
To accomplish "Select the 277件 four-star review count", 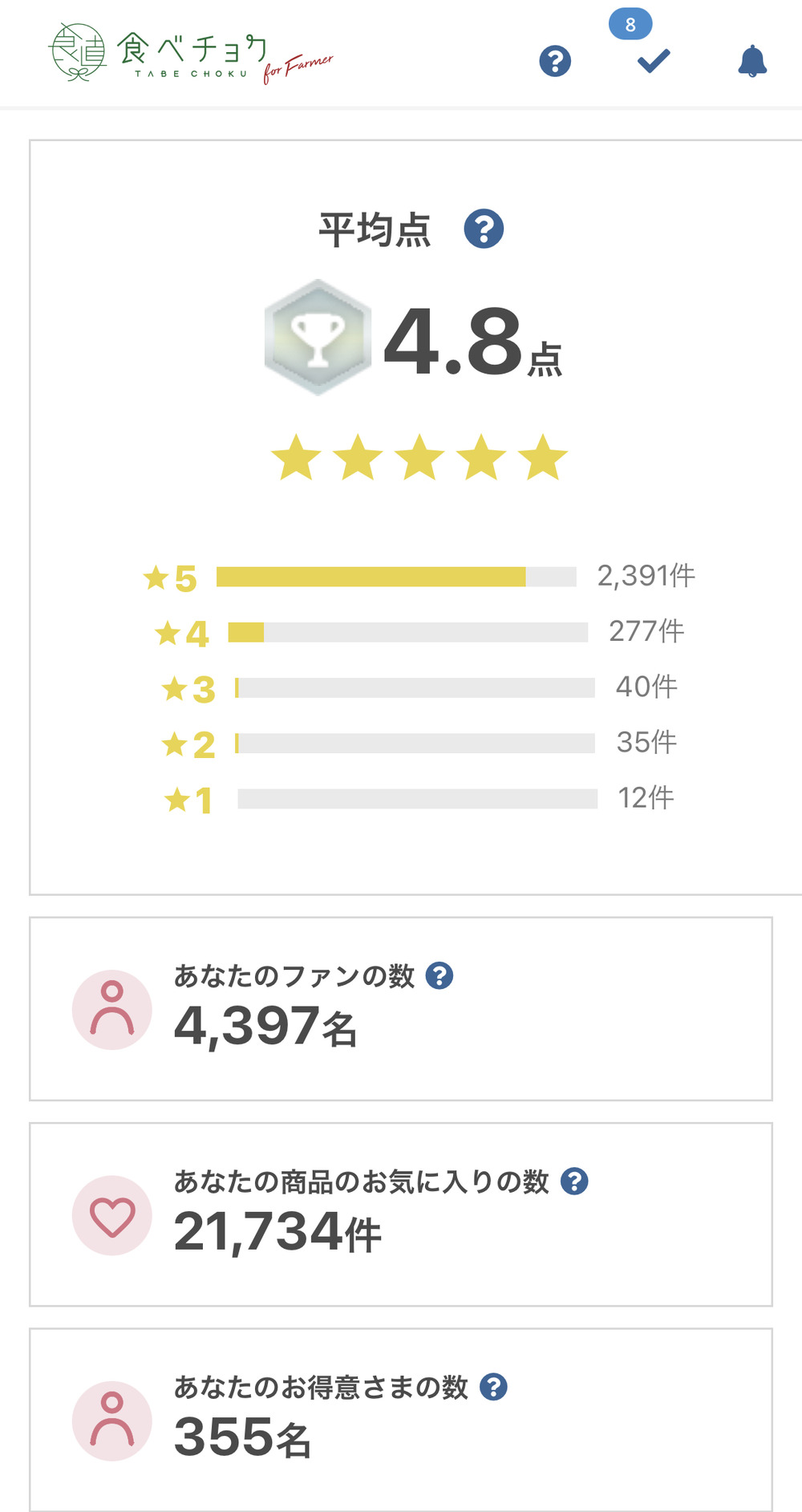I will [x=646, y=631].
